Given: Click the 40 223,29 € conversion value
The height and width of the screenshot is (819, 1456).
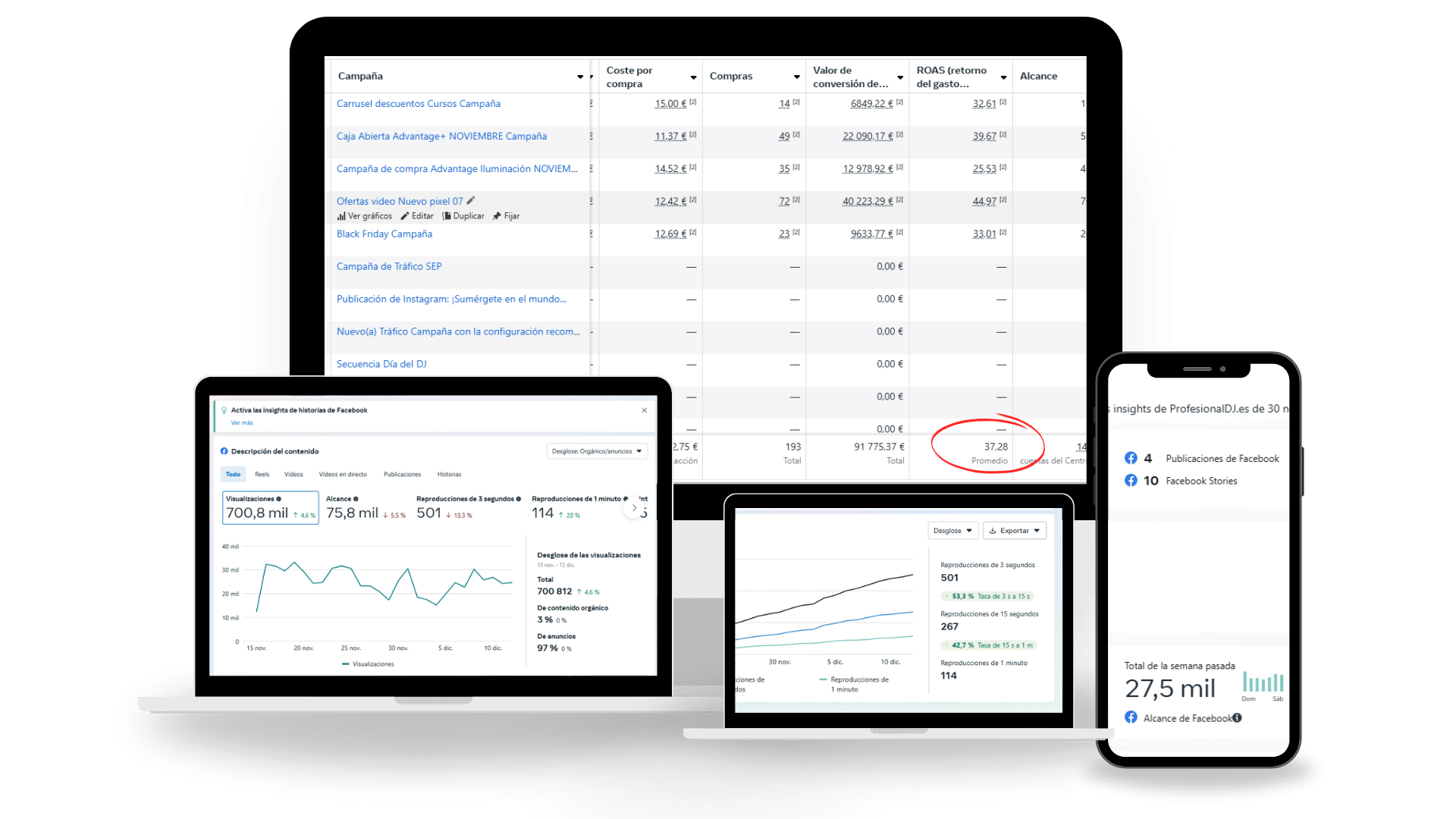Looking at the screenshot, I should (x=868, y=202).
